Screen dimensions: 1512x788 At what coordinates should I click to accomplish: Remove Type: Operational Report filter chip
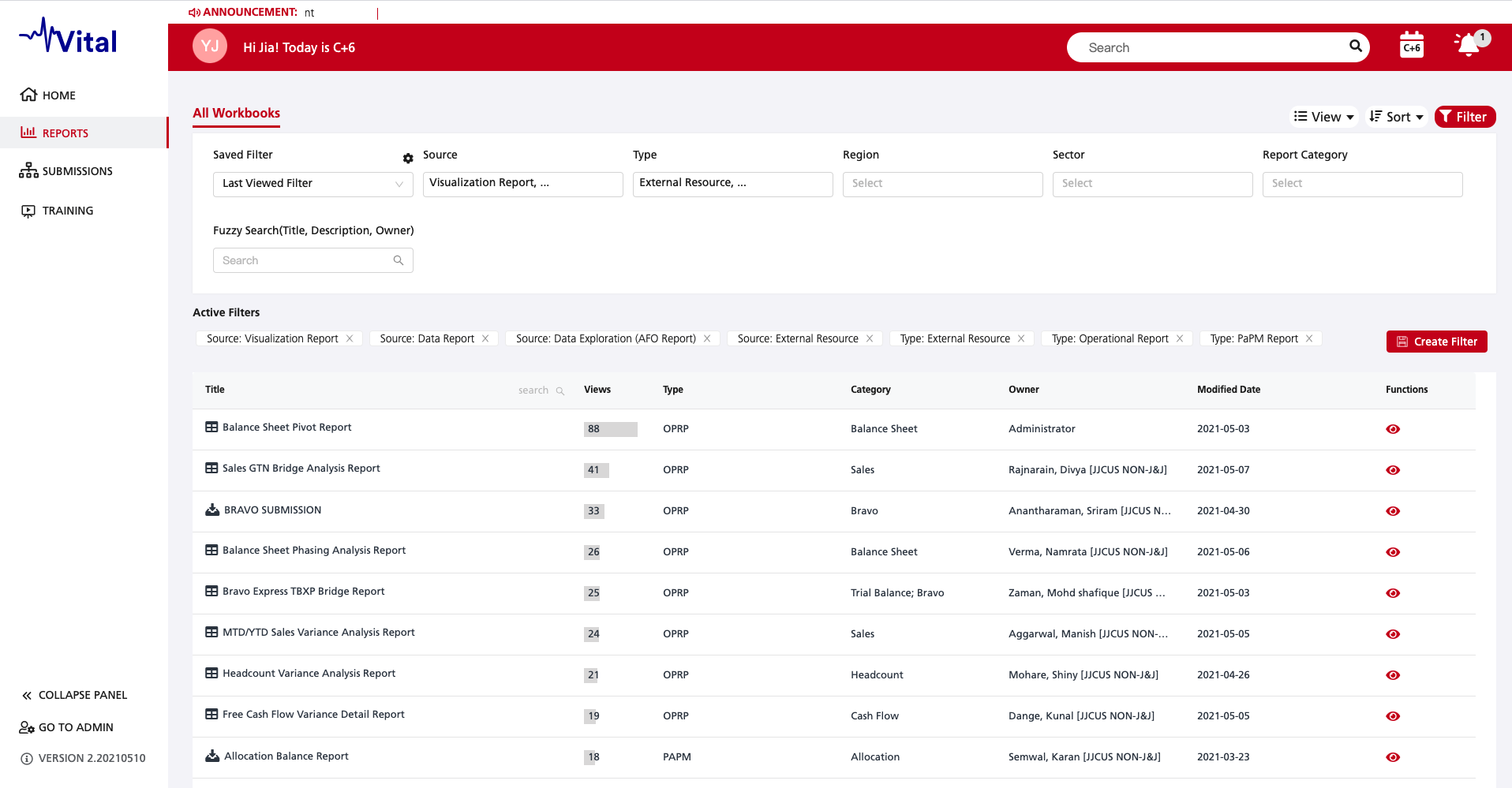click(1180, 338)
